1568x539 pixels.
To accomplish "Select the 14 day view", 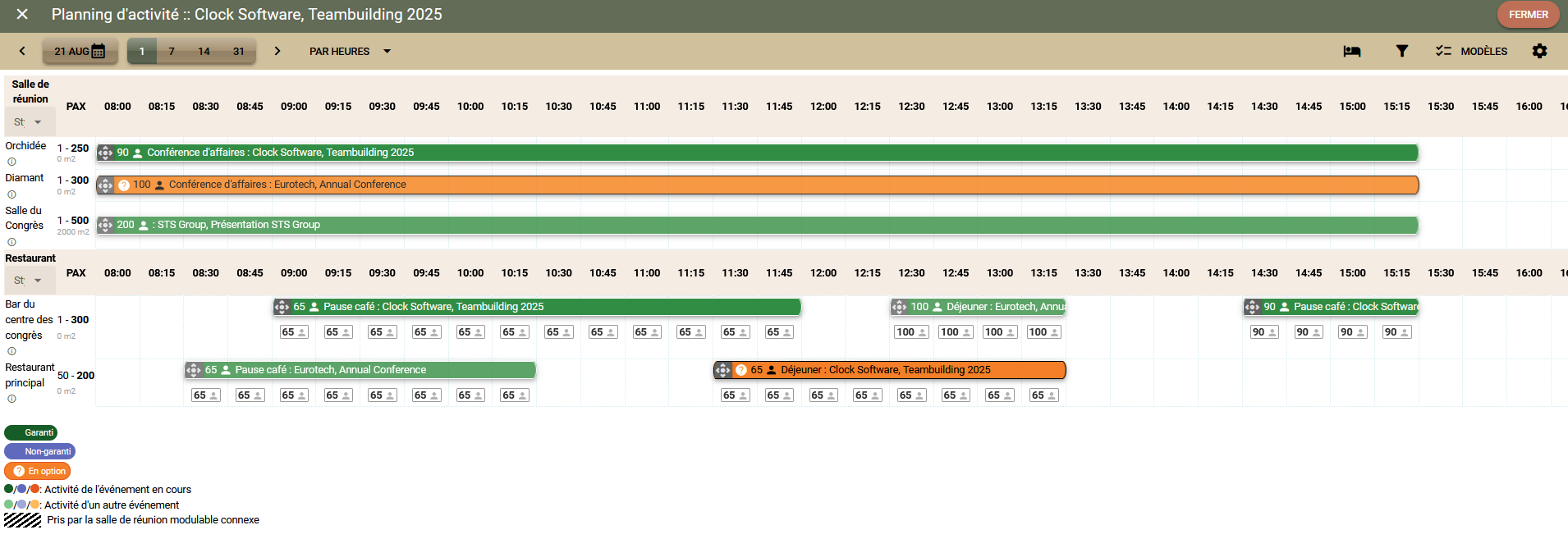I will coord(204,51).
